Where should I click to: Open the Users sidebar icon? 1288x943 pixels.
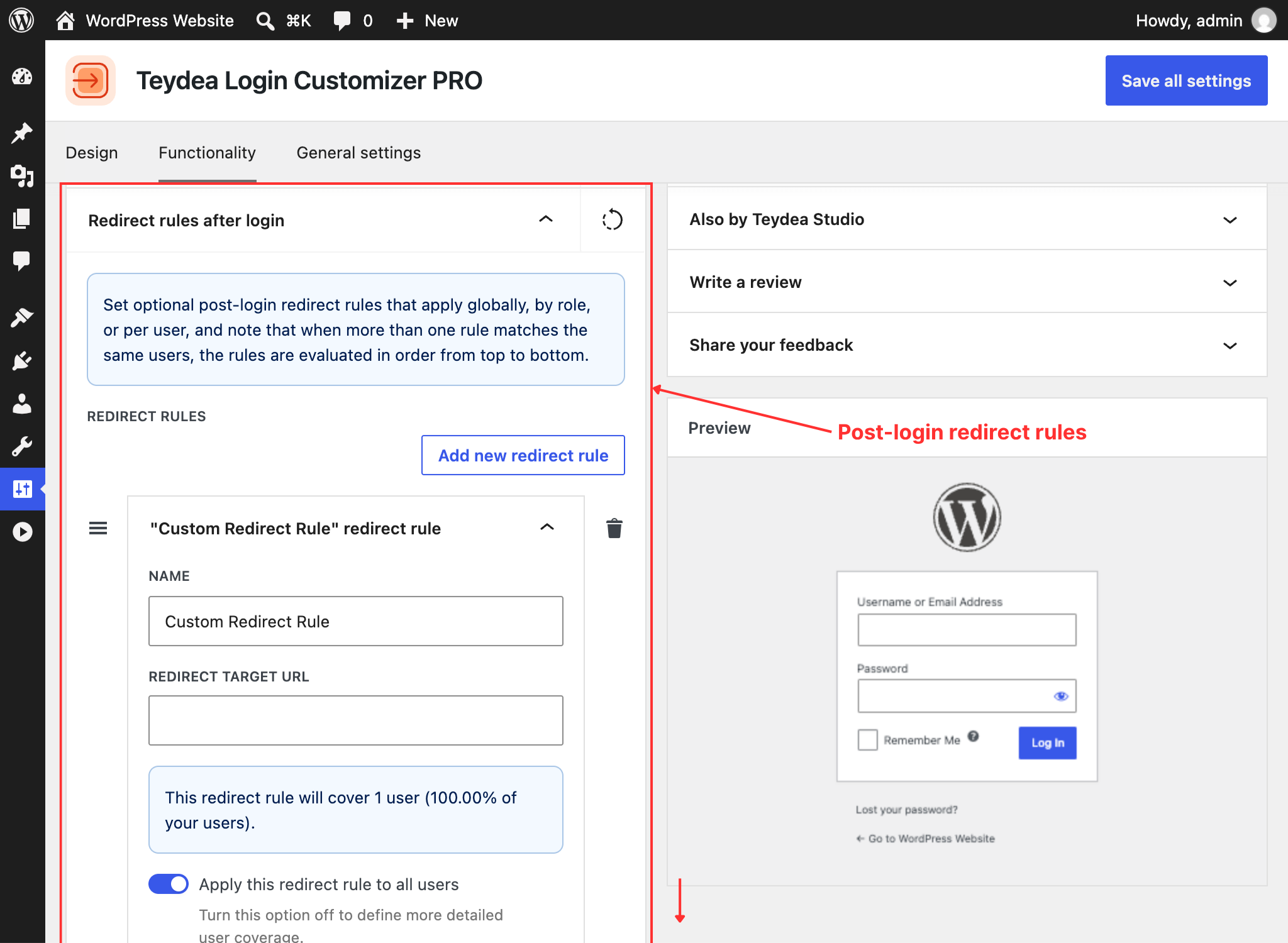pos(22,404)
